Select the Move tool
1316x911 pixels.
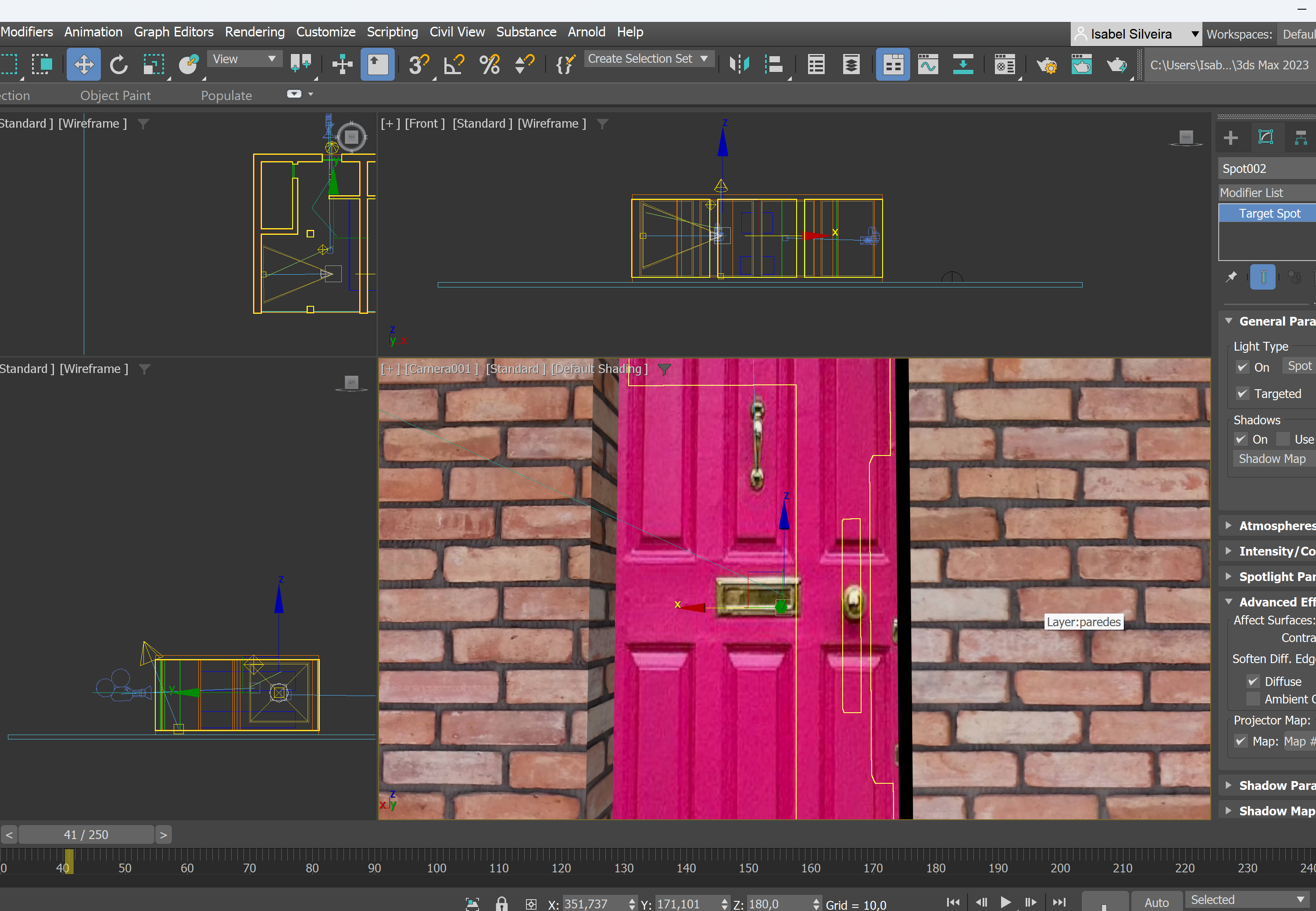(83, 65)
